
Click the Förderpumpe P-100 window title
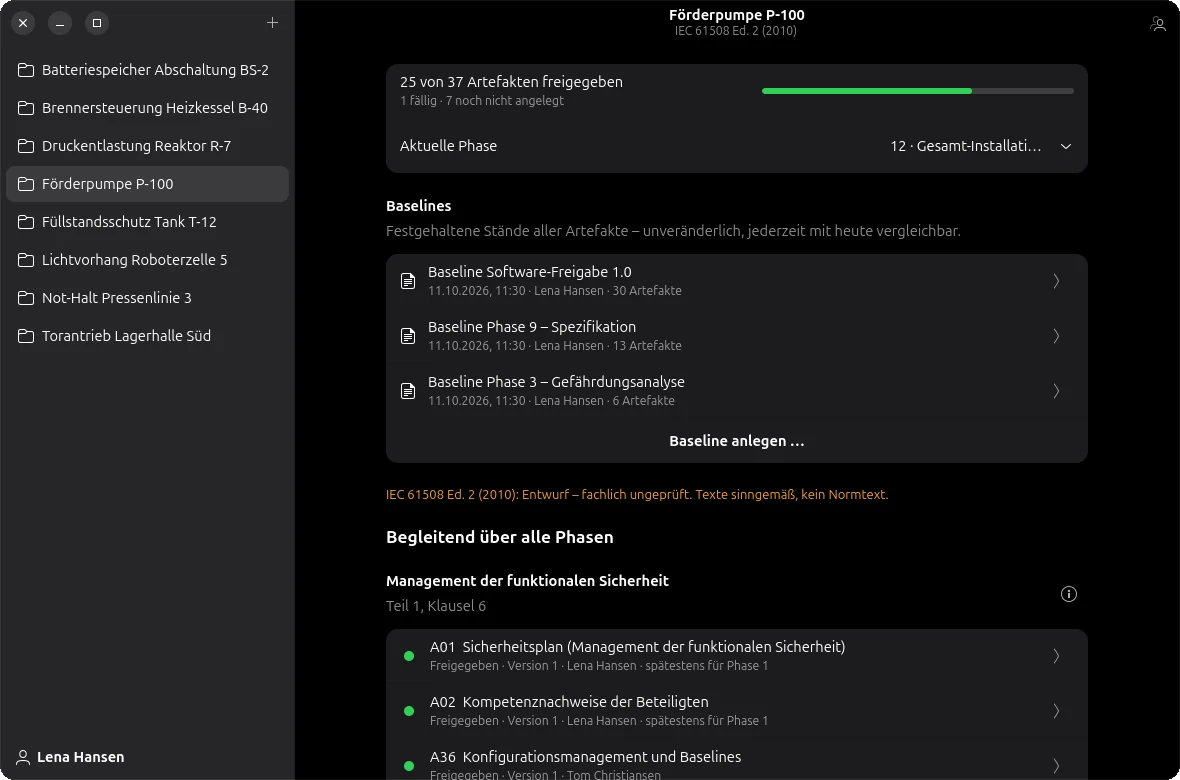737,15
